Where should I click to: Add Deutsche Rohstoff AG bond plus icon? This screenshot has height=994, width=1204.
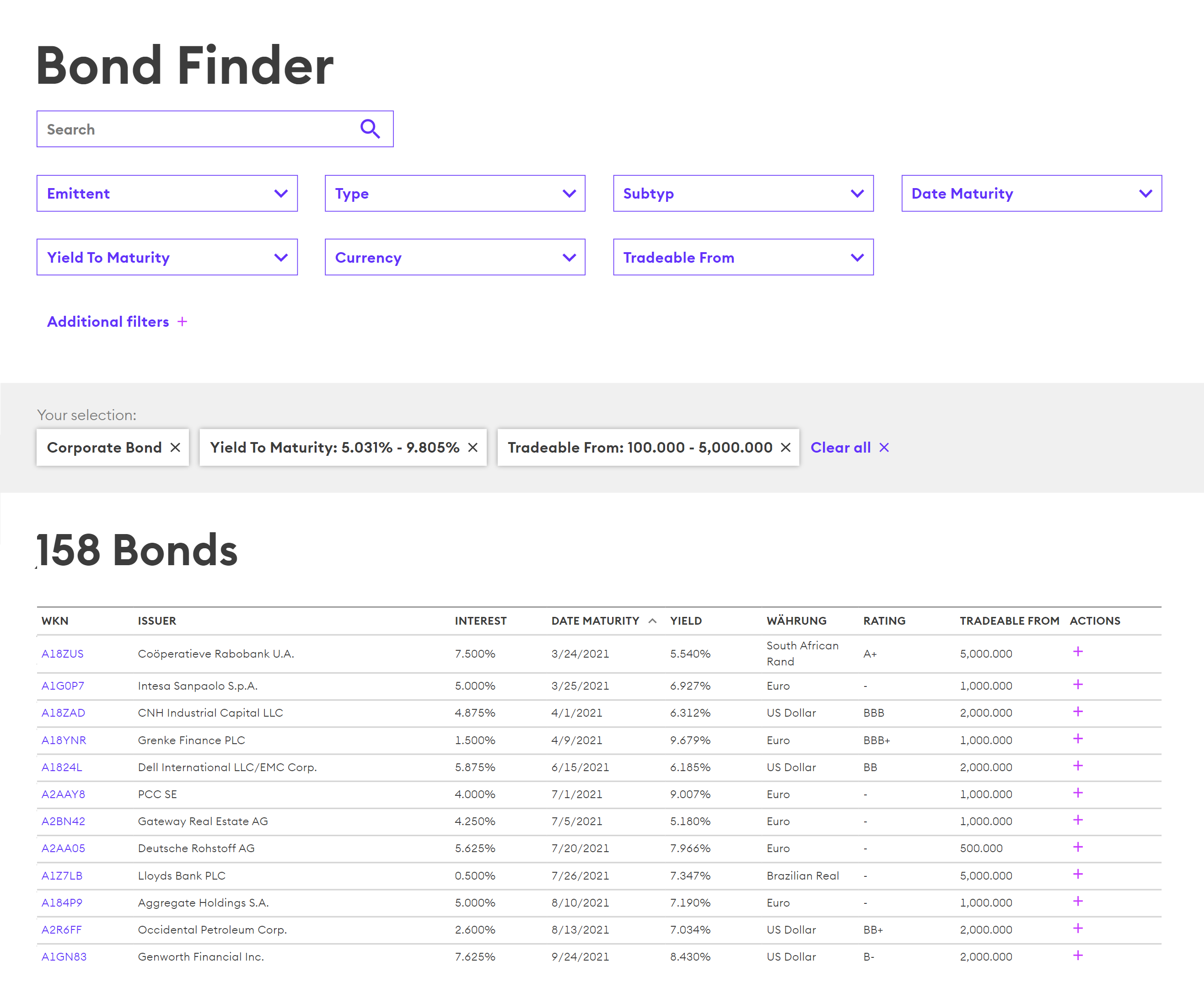(x=1078, y=847)
